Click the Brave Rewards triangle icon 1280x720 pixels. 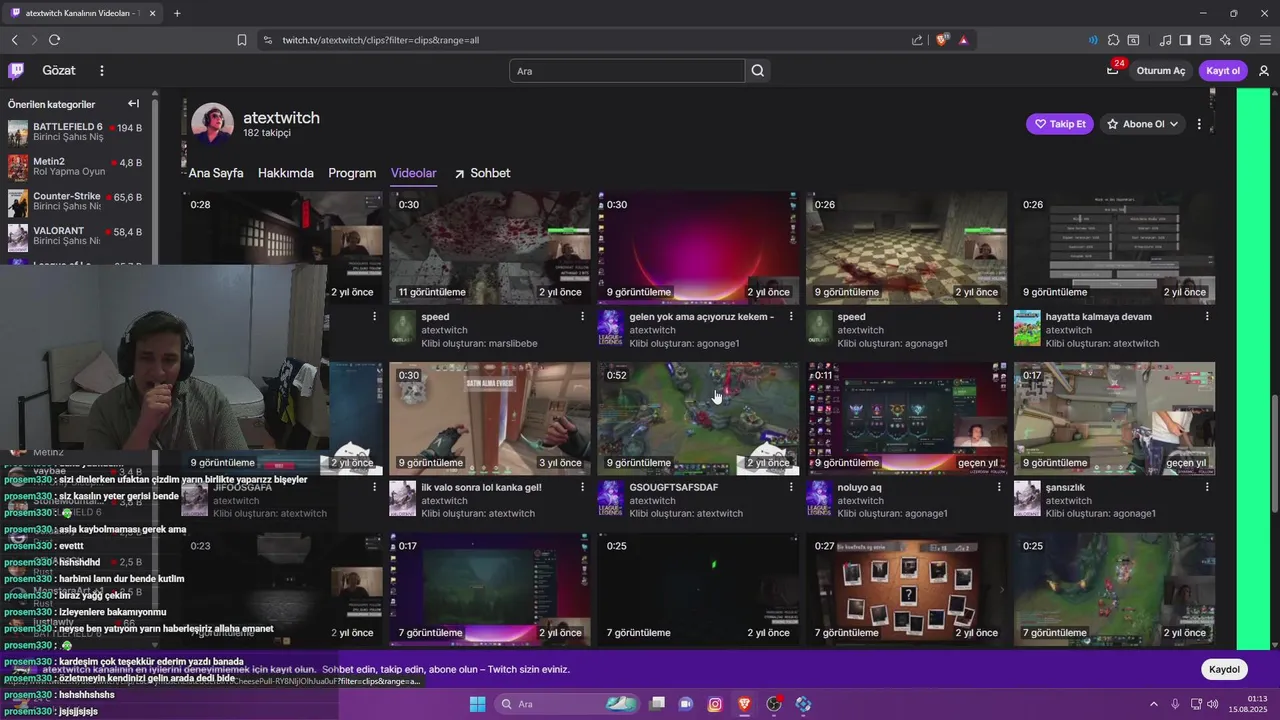(x=964, y=40)
